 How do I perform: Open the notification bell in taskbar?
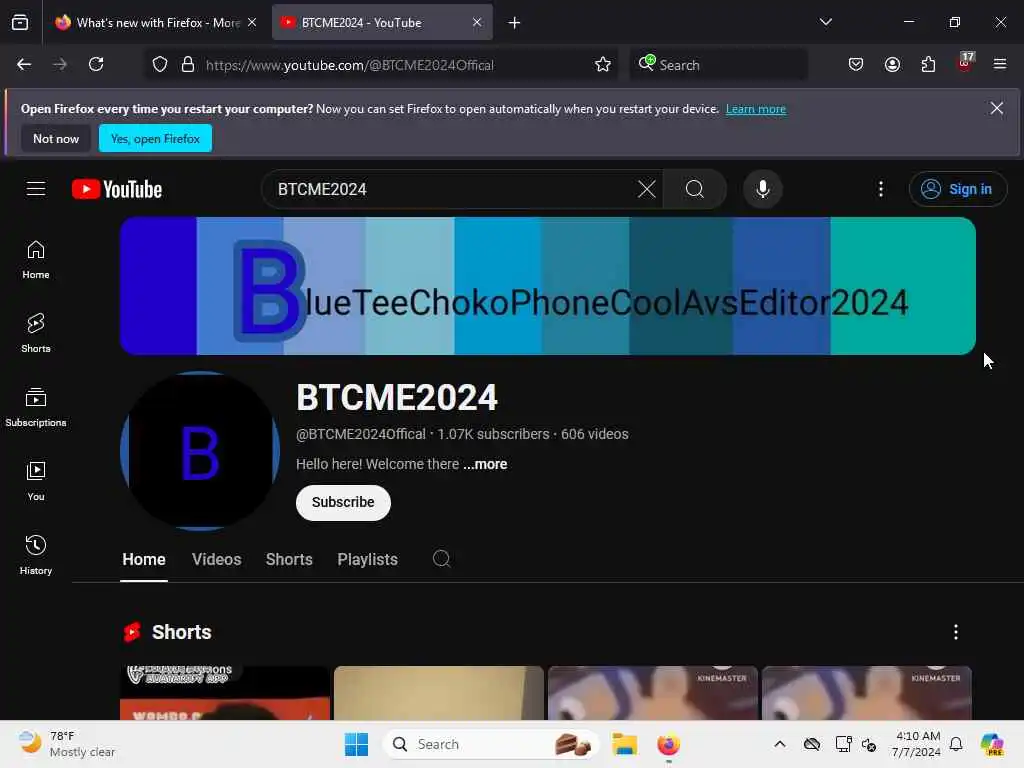click(956, 744)
